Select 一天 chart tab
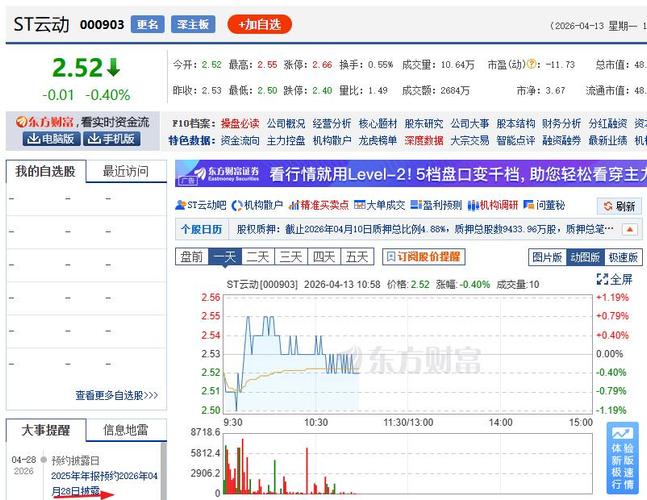This screenshot has height=500, width=647. (225, 257)
